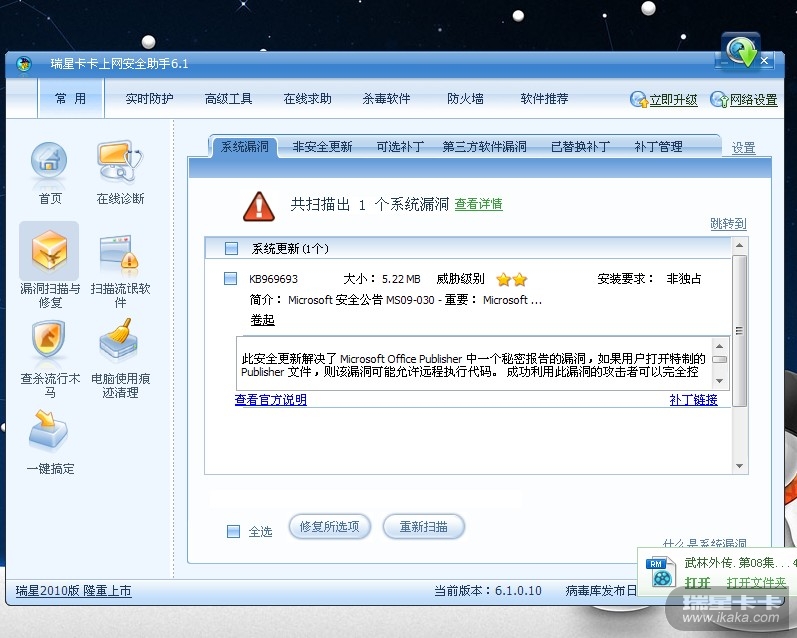Click patch list scrollbar up arrow
Image resolution: width=797 pixels, height=638 pixels.
pyautogui.click(x=740, y=246)
